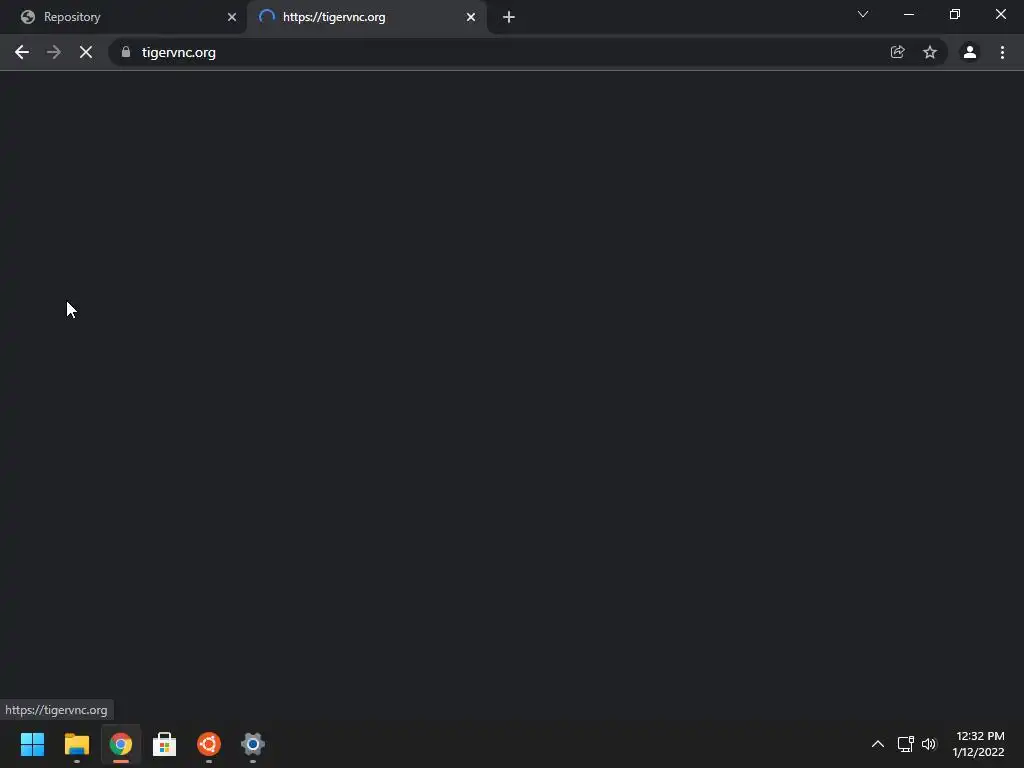Go back to the previous page
This screenshot has height=768, width=1024.
click(22, 52)
